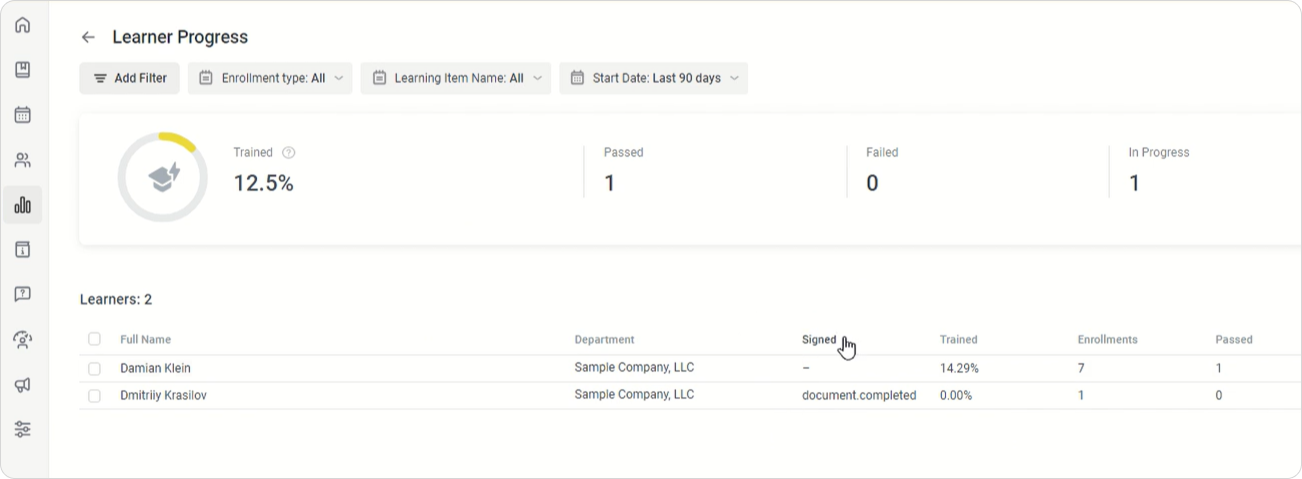
Task: Expand the Enrollment type filter dropdown
Action: (x=270, y=78)
